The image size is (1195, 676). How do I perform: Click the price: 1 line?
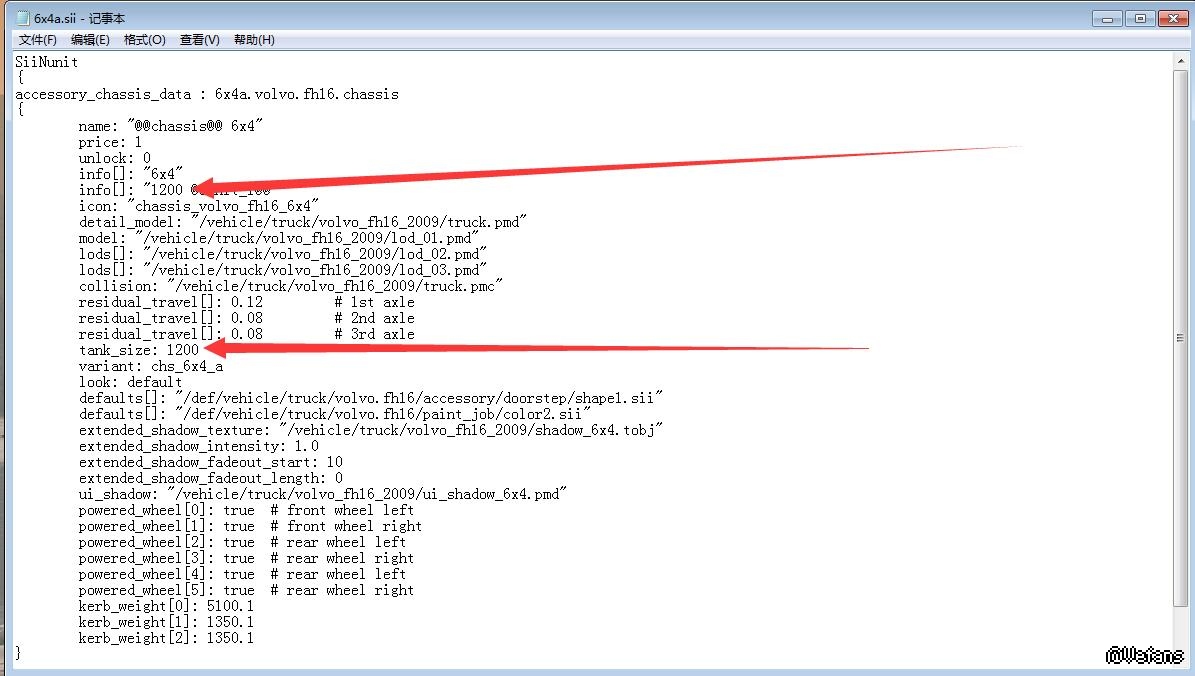pos(110,142)
